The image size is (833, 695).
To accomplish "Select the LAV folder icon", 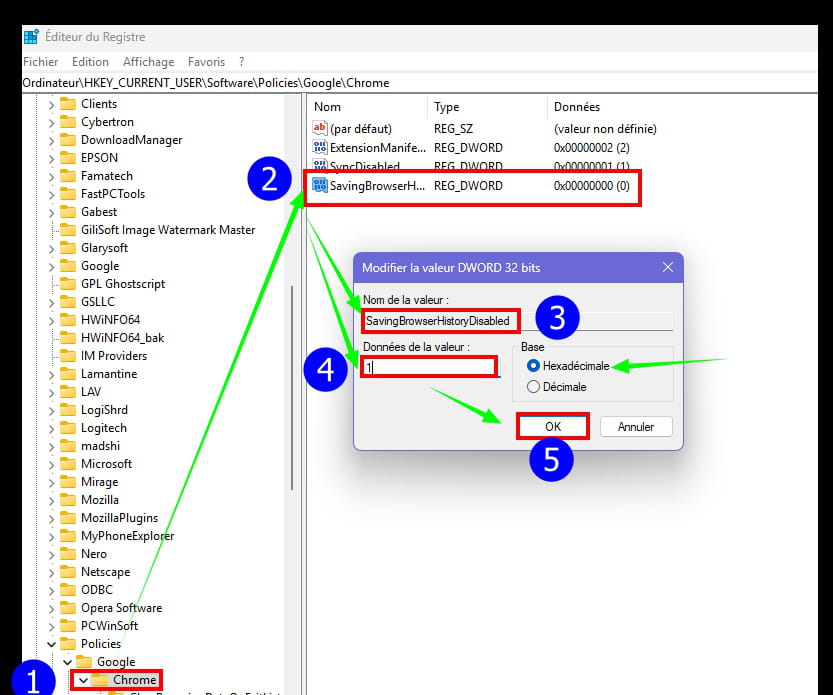I will tap(67, 392).
